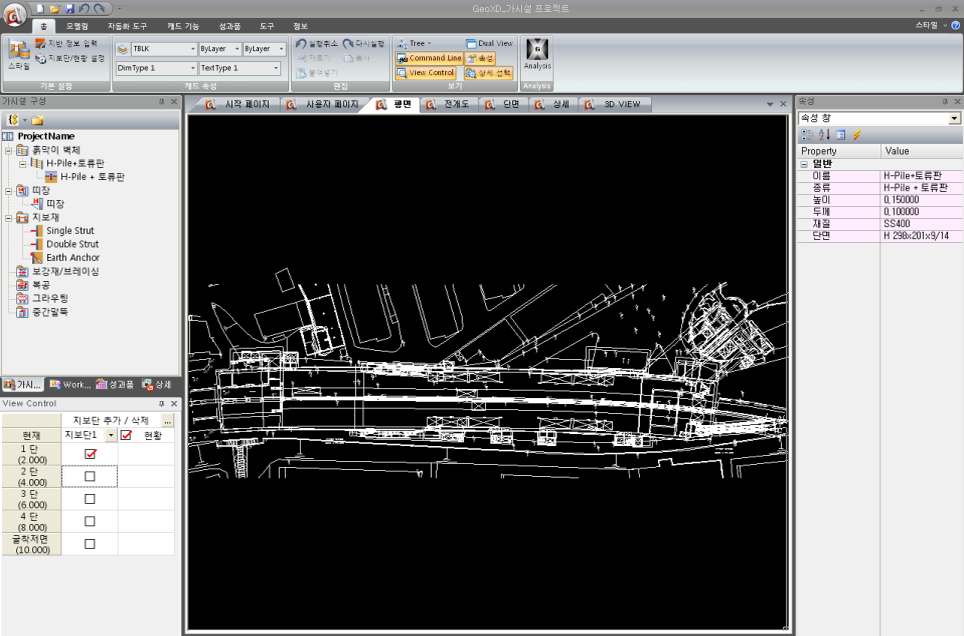Check the 2 단 (4.000) checkbox
Image resolution: width=964 pixels, height=636 pixels.
[x=90, y=477]
